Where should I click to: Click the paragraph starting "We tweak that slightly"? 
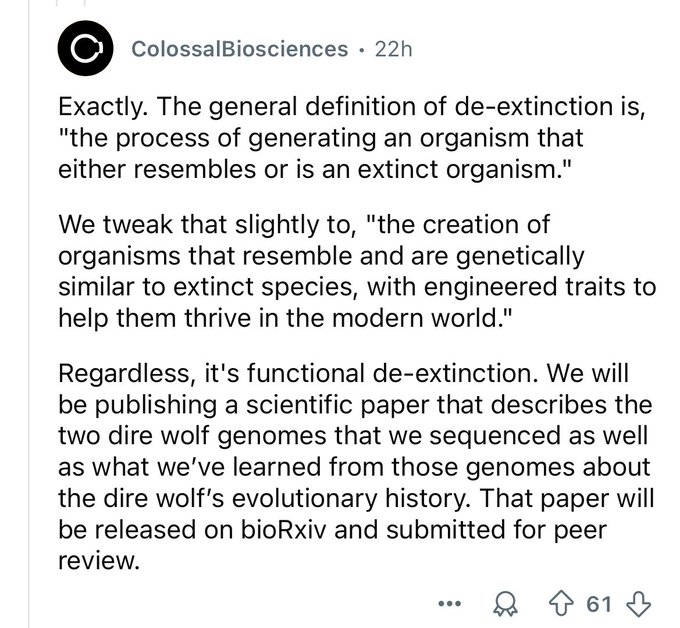tap(357, 271)
